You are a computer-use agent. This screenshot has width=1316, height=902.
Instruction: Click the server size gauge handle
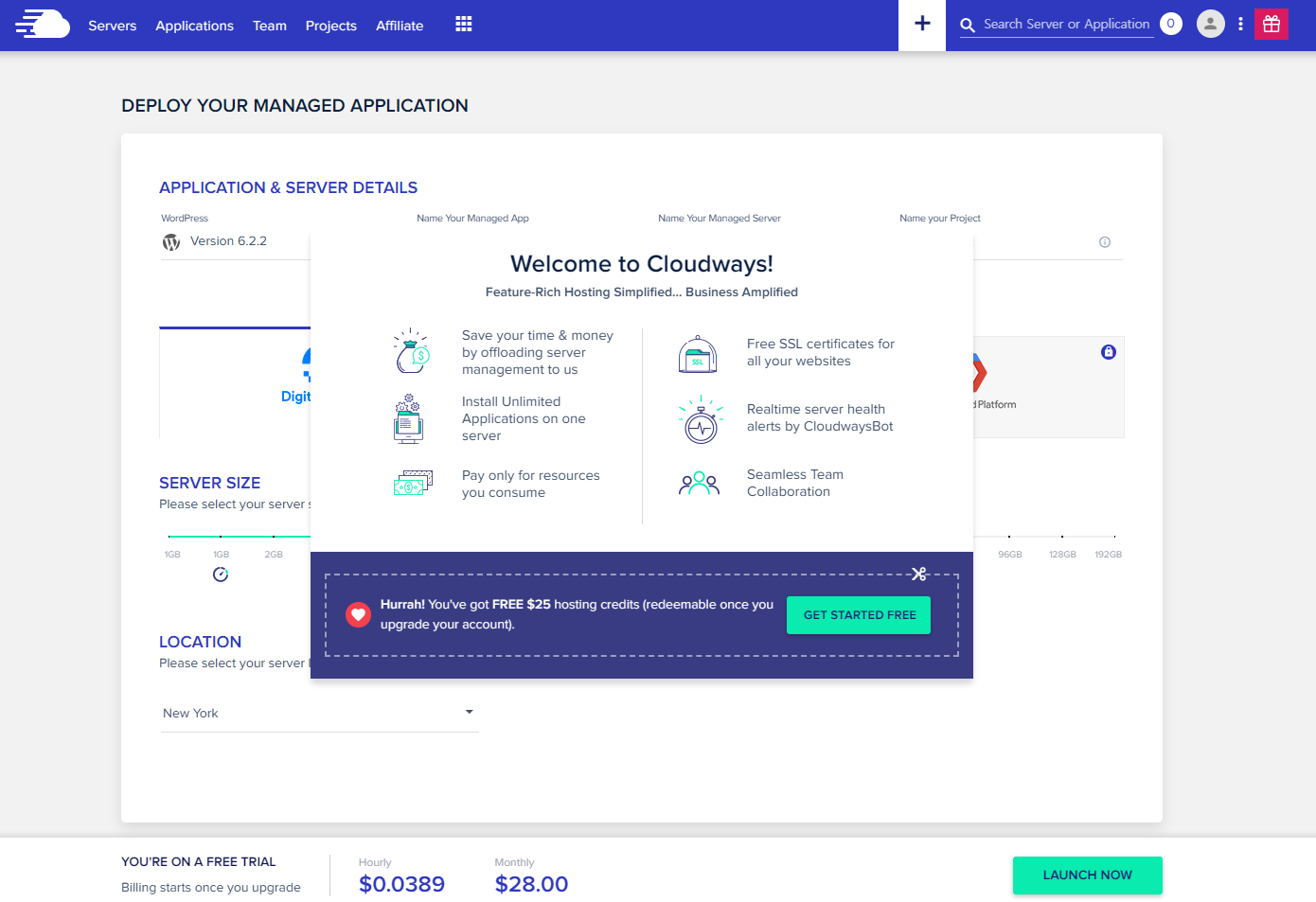221,575
